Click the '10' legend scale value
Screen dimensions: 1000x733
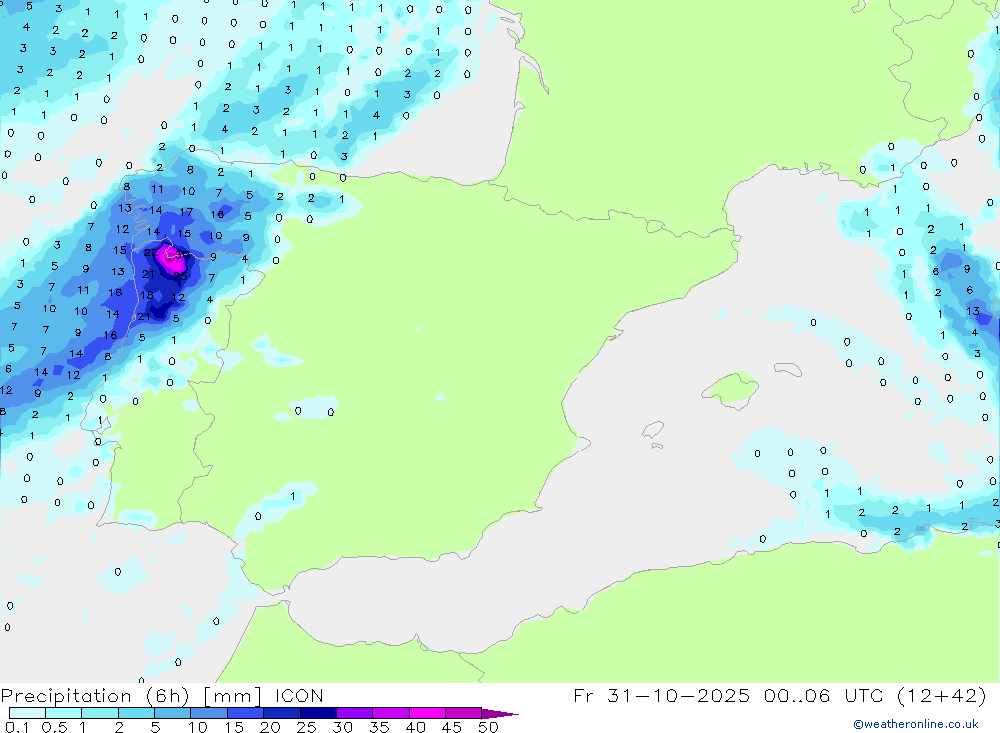point(197,727)
